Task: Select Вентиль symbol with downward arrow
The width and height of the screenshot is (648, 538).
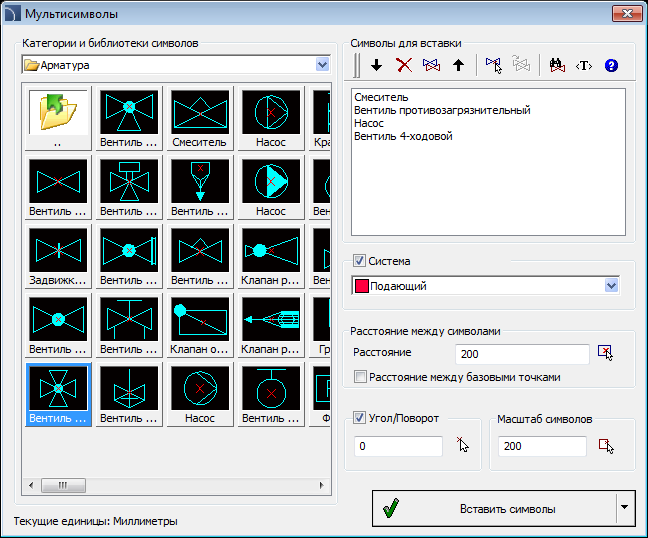Action: coord(200,187)
